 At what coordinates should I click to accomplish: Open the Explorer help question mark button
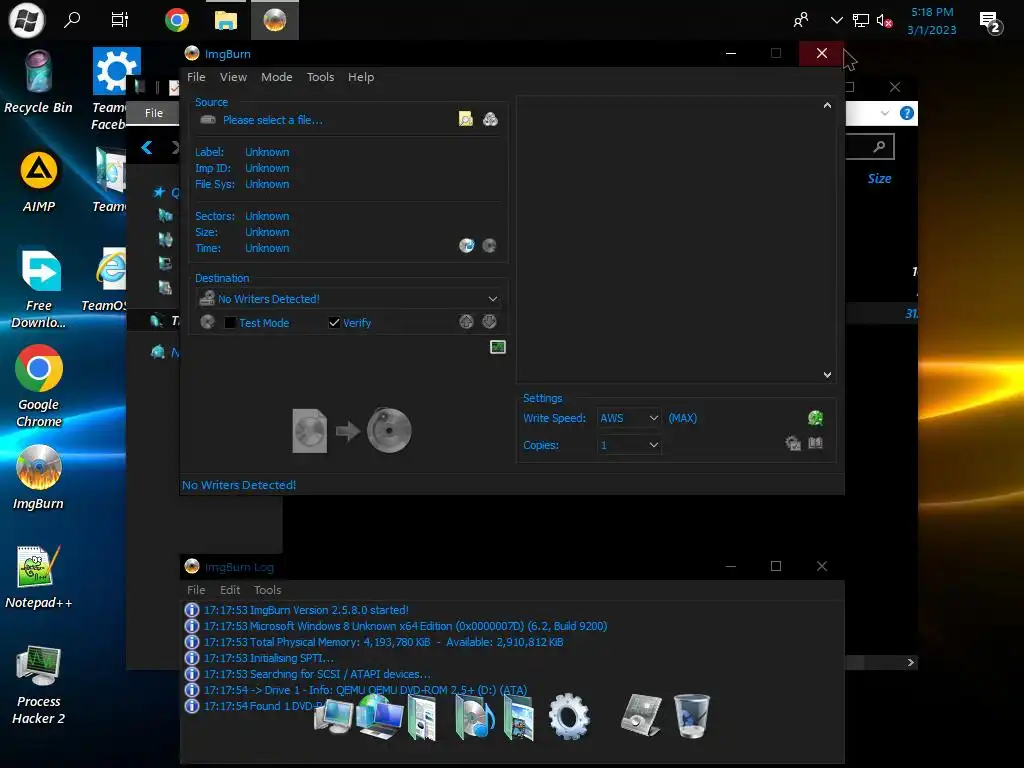906,113
